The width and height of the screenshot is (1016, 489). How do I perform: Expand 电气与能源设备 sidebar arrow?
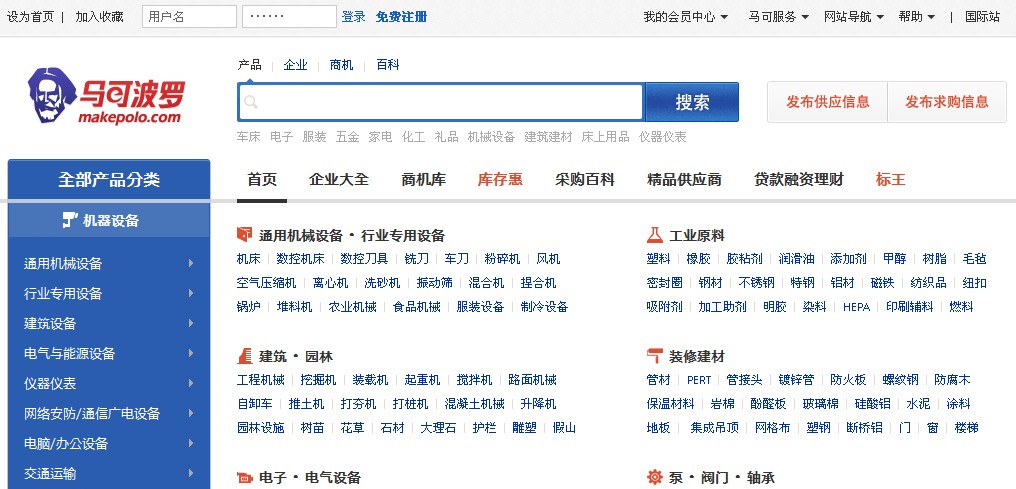coord(191,353)
